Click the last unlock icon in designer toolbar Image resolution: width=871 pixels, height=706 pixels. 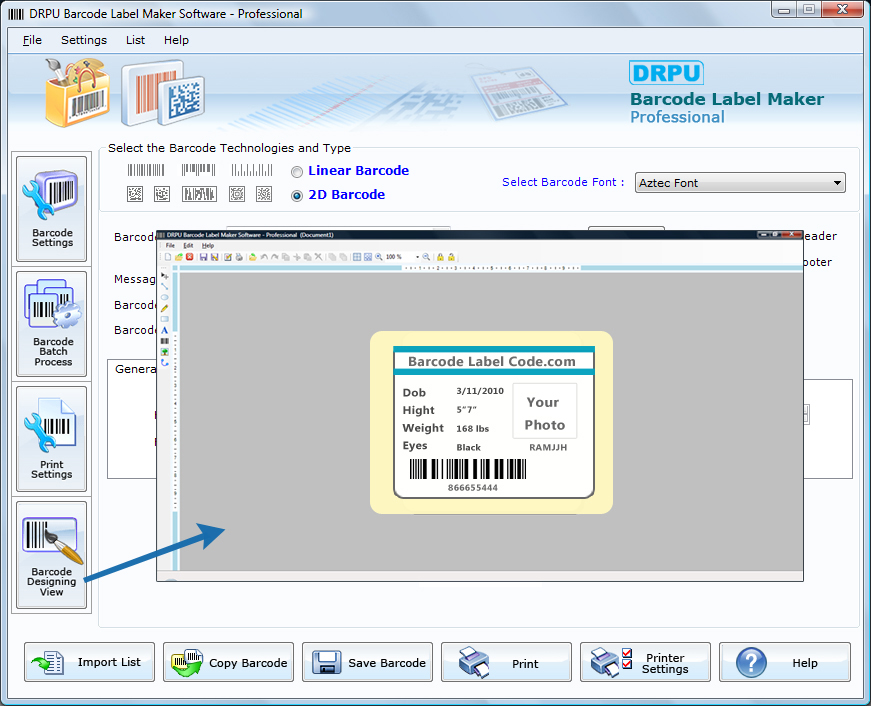tap(451, 257)
